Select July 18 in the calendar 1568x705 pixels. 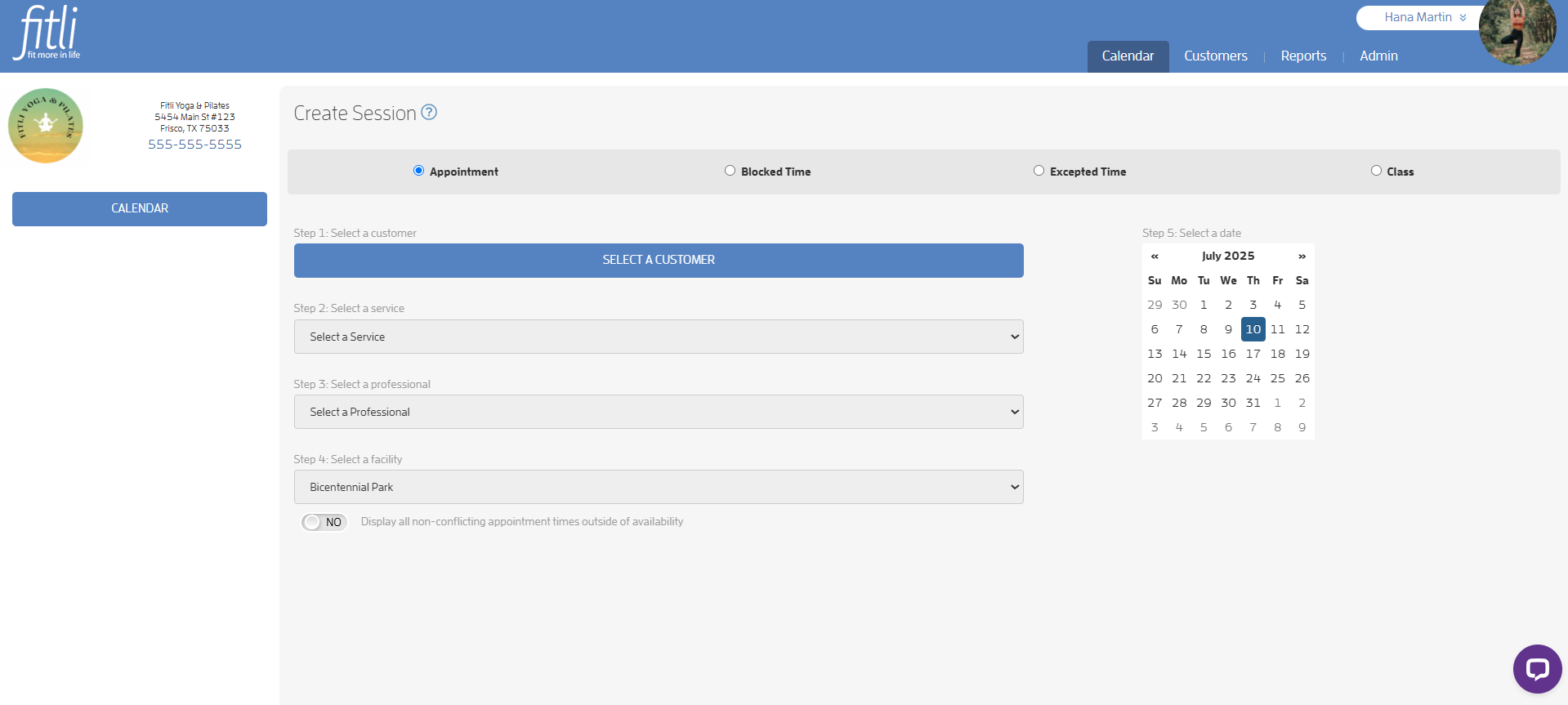(1277, 354)
